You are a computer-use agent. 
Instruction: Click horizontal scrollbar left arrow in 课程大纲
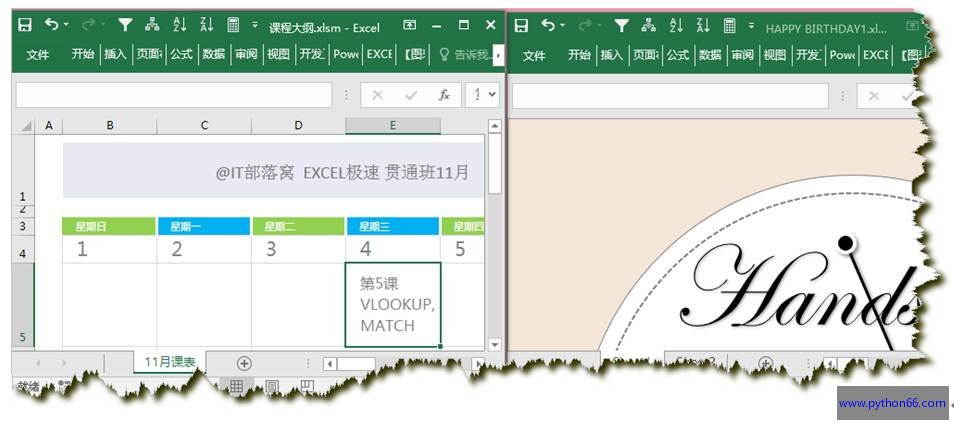[330, 364]
